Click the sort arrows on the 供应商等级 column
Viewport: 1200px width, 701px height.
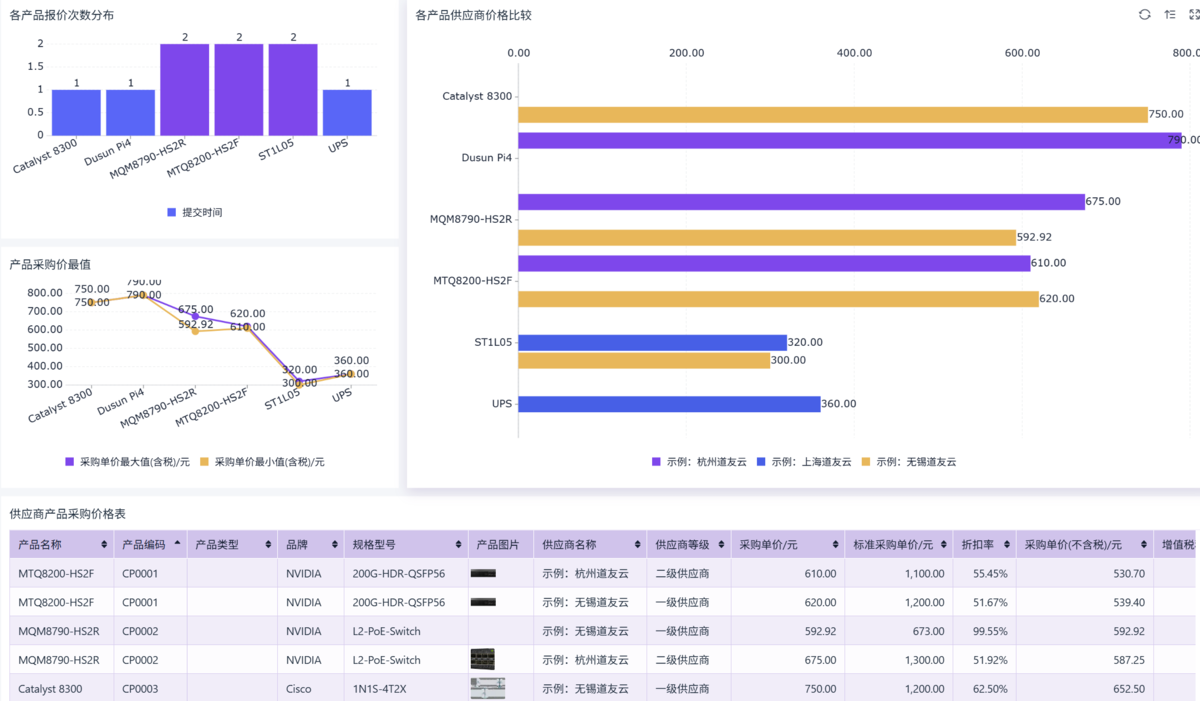(720, 545)
